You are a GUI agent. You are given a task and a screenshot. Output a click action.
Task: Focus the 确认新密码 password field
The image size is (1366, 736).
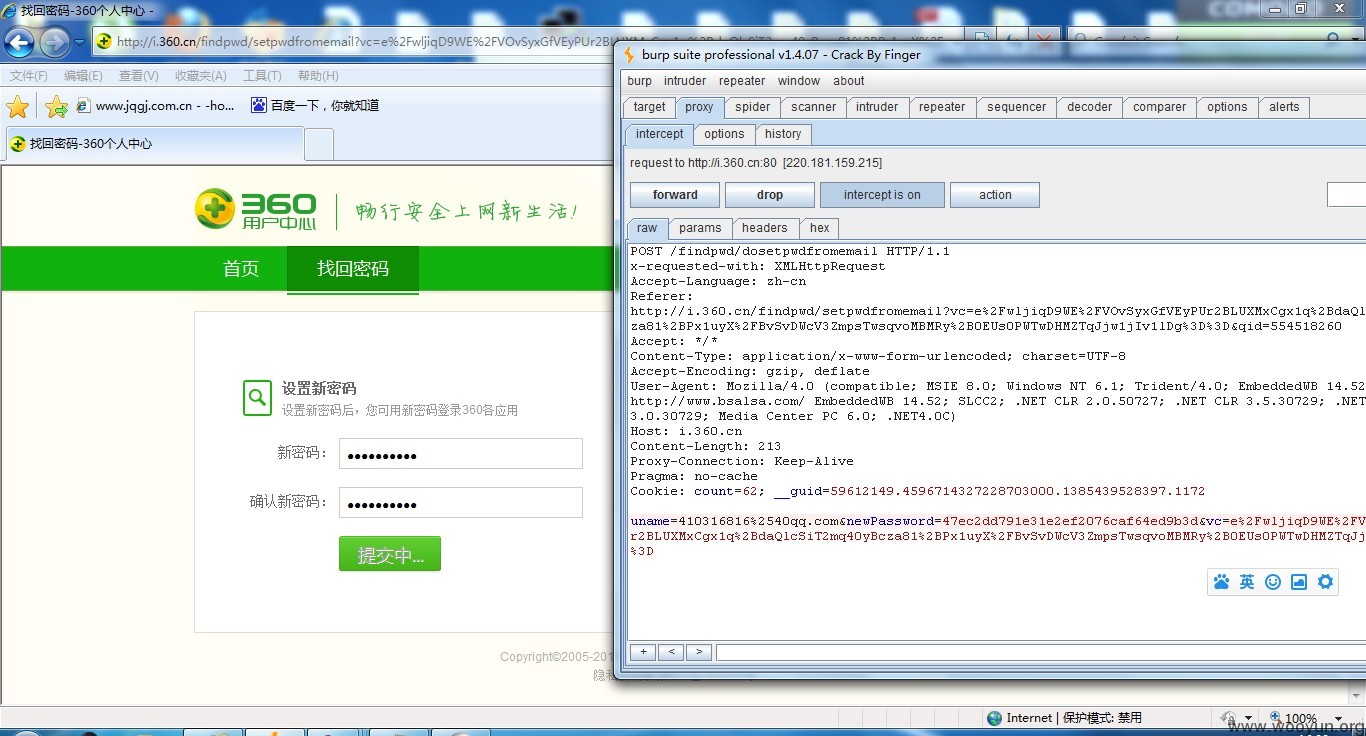click(x=461, y=502)
